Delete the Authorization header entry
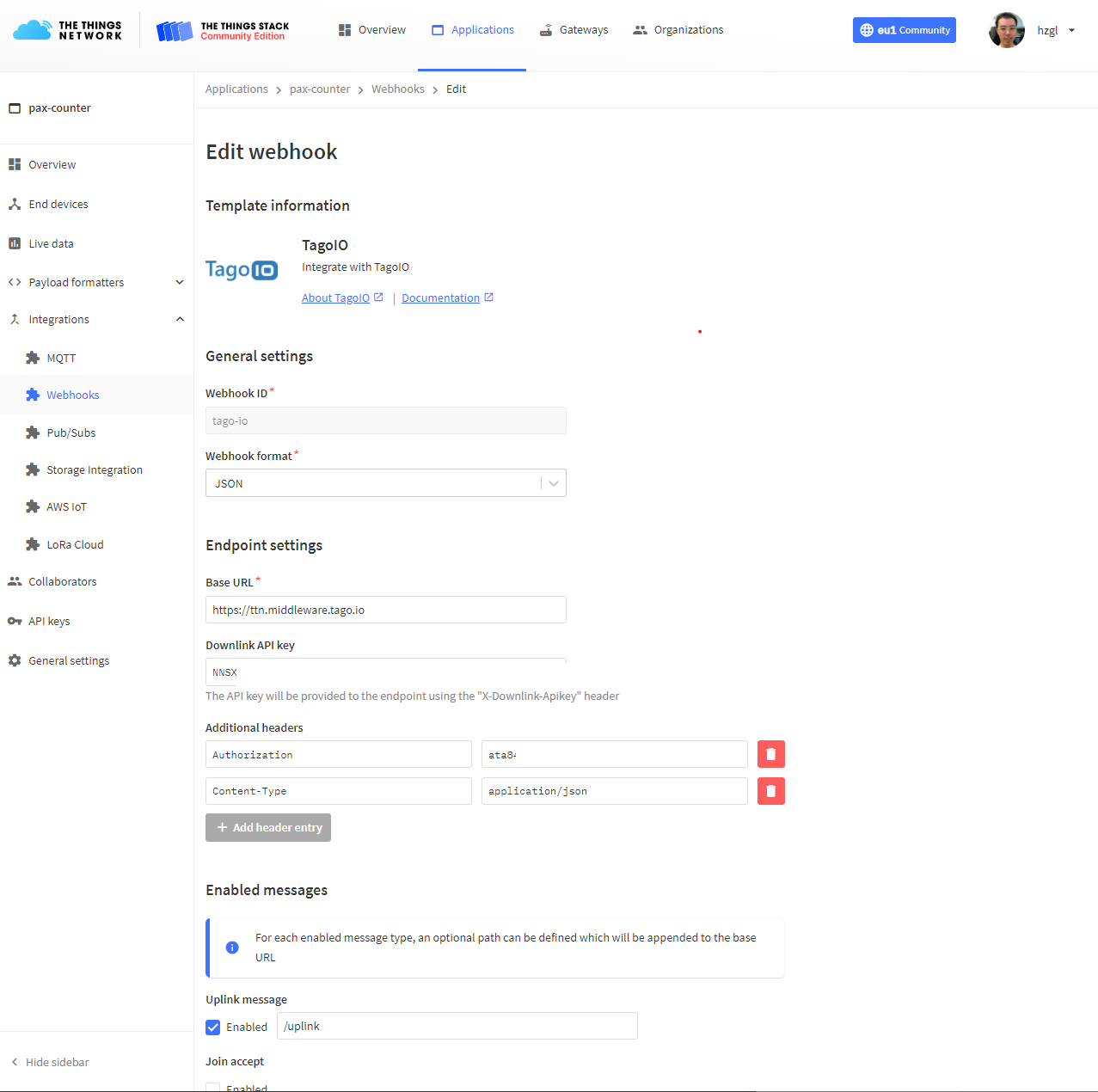Viewport: 1098px width, 1092px height. (x=771, y=754)
